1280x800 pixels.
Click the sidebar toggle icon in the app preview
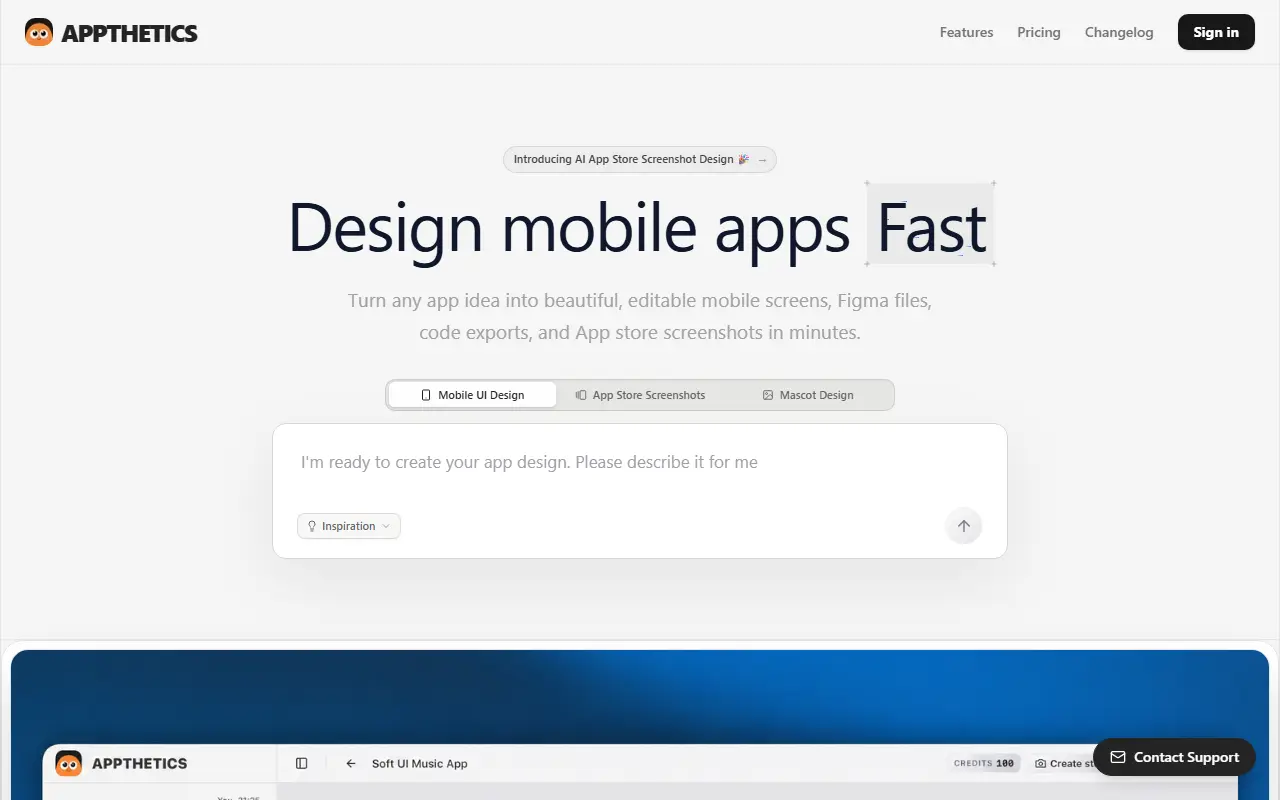(302, 763)
